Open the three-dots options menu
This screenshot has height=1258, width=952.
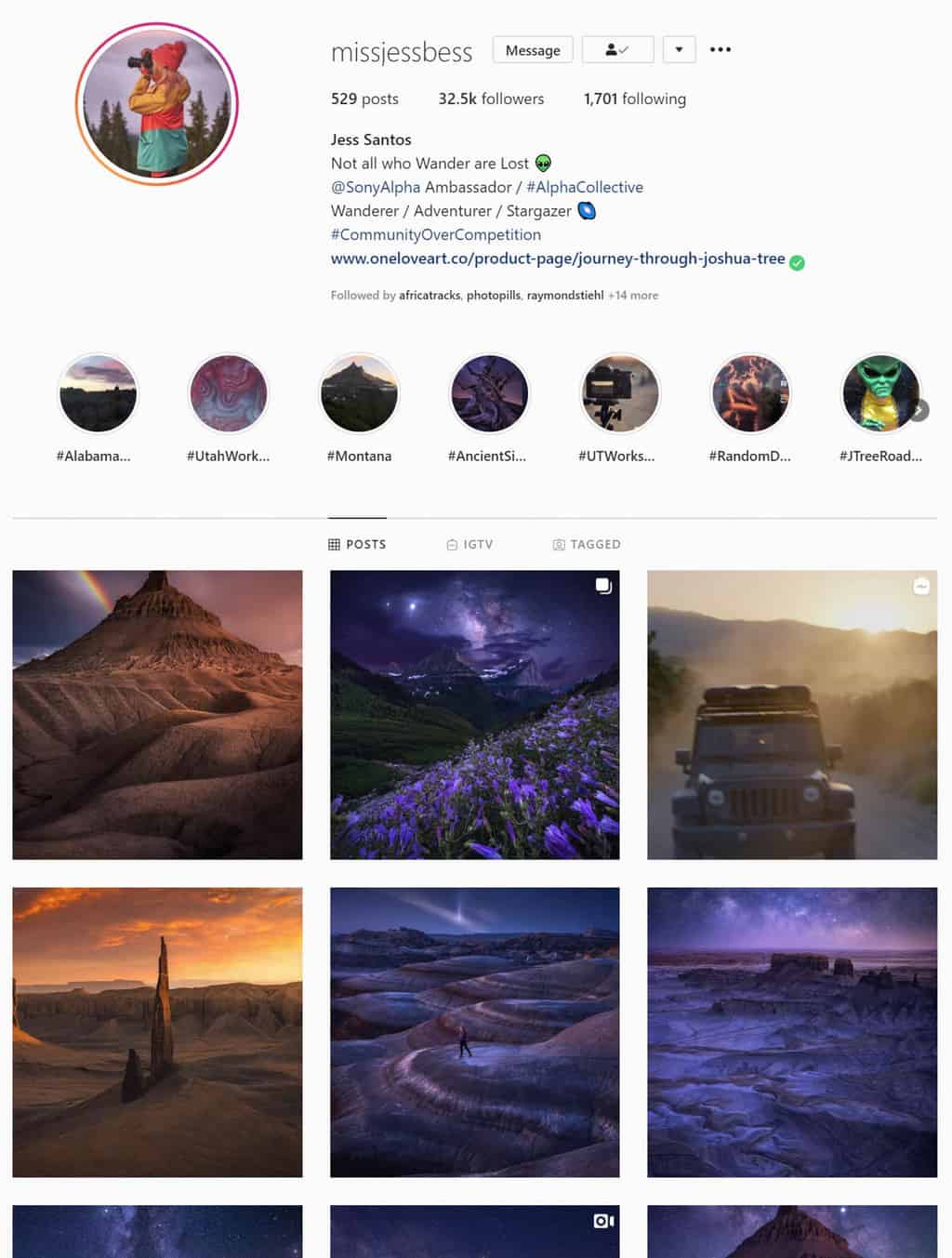[721, 49]
